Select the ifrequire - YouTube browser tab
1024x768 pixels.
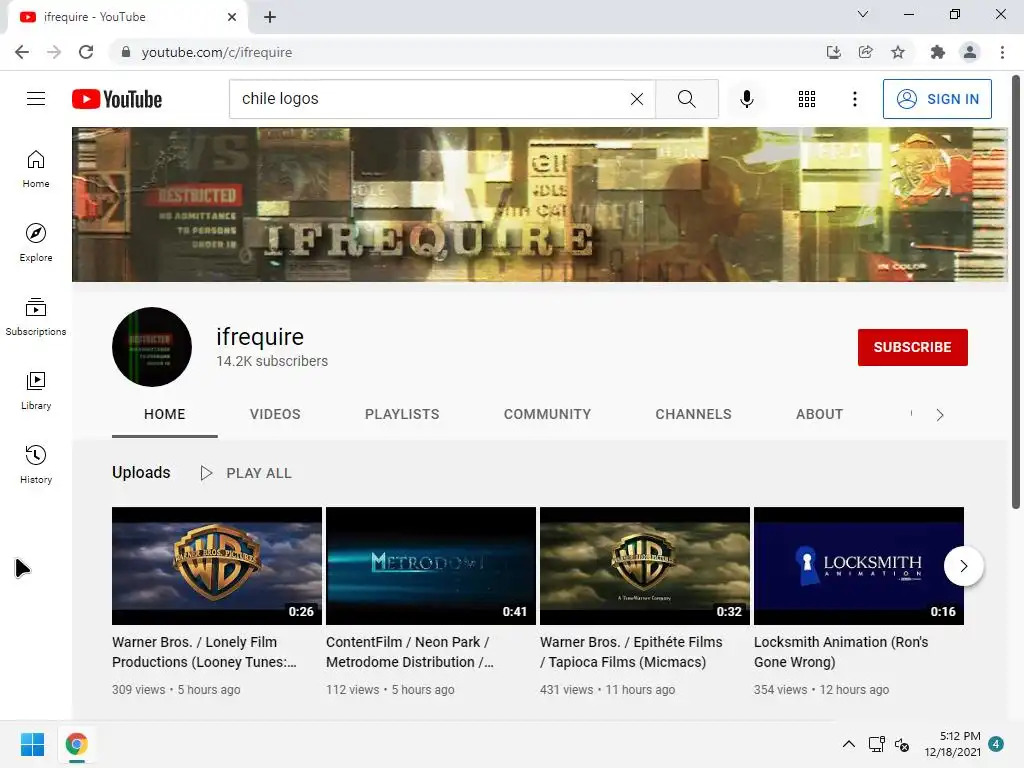pyautogui.click(x=127, y=17)
